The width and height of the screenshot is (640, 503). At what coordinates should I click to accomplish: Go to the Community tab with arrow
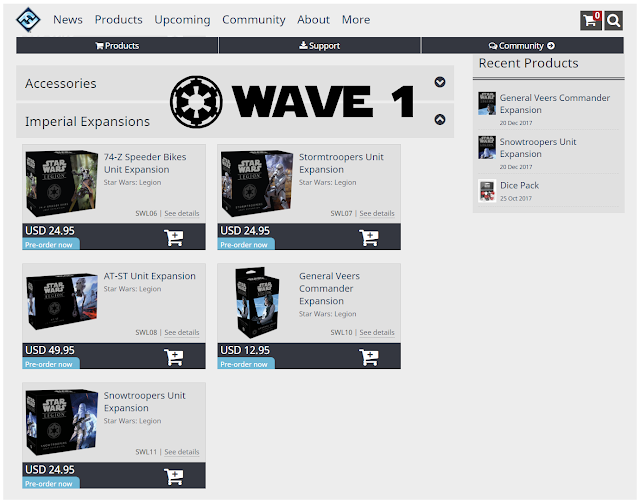(x=522, y=45)
